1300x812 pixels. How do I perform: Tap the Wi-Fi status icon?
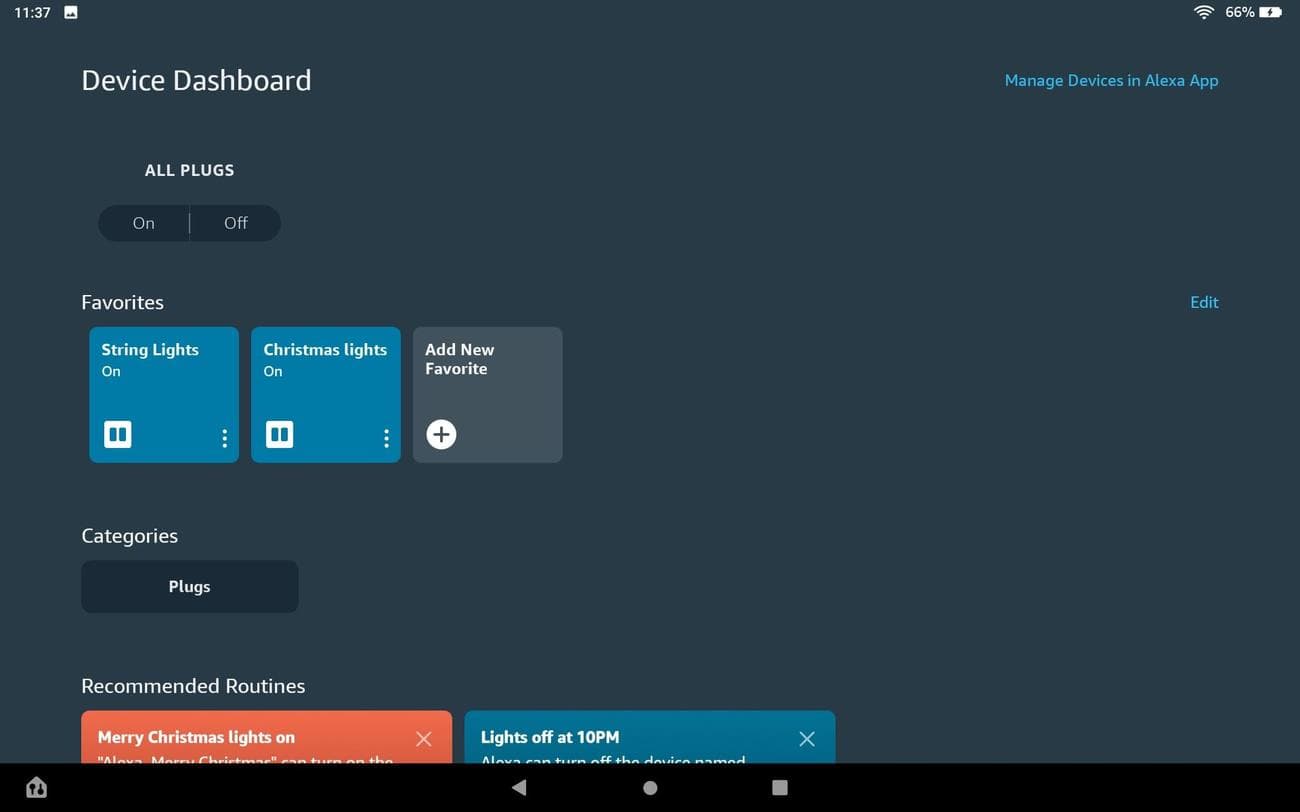(1203, 13)
